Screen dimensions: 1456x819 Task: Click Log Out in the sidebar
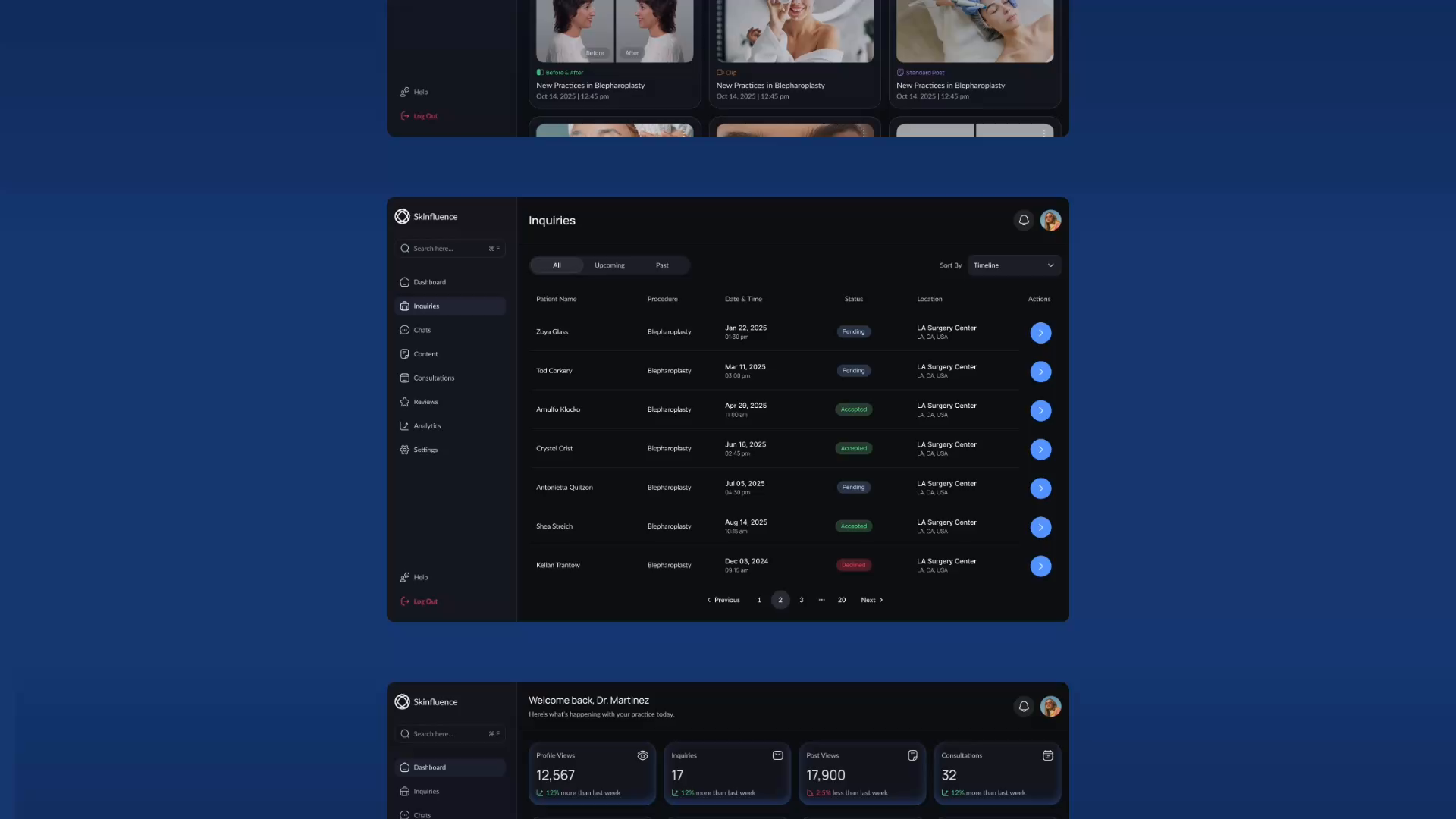pos(419,601)
